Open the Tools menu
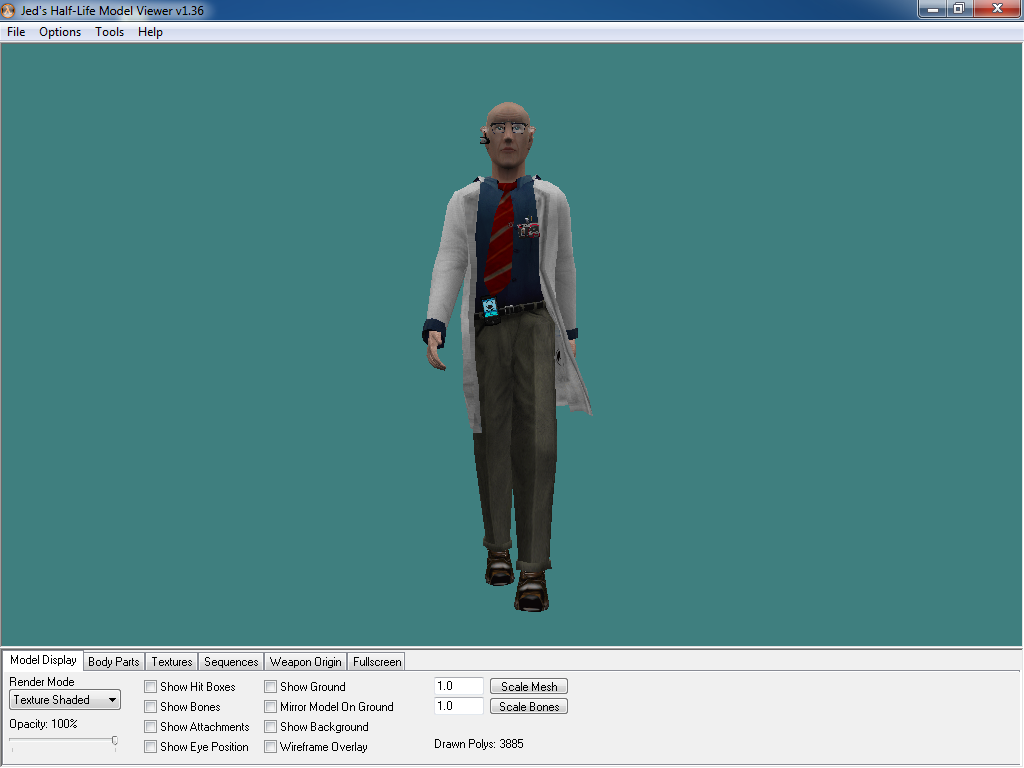 pyautogui.click(x=109, y=32)
